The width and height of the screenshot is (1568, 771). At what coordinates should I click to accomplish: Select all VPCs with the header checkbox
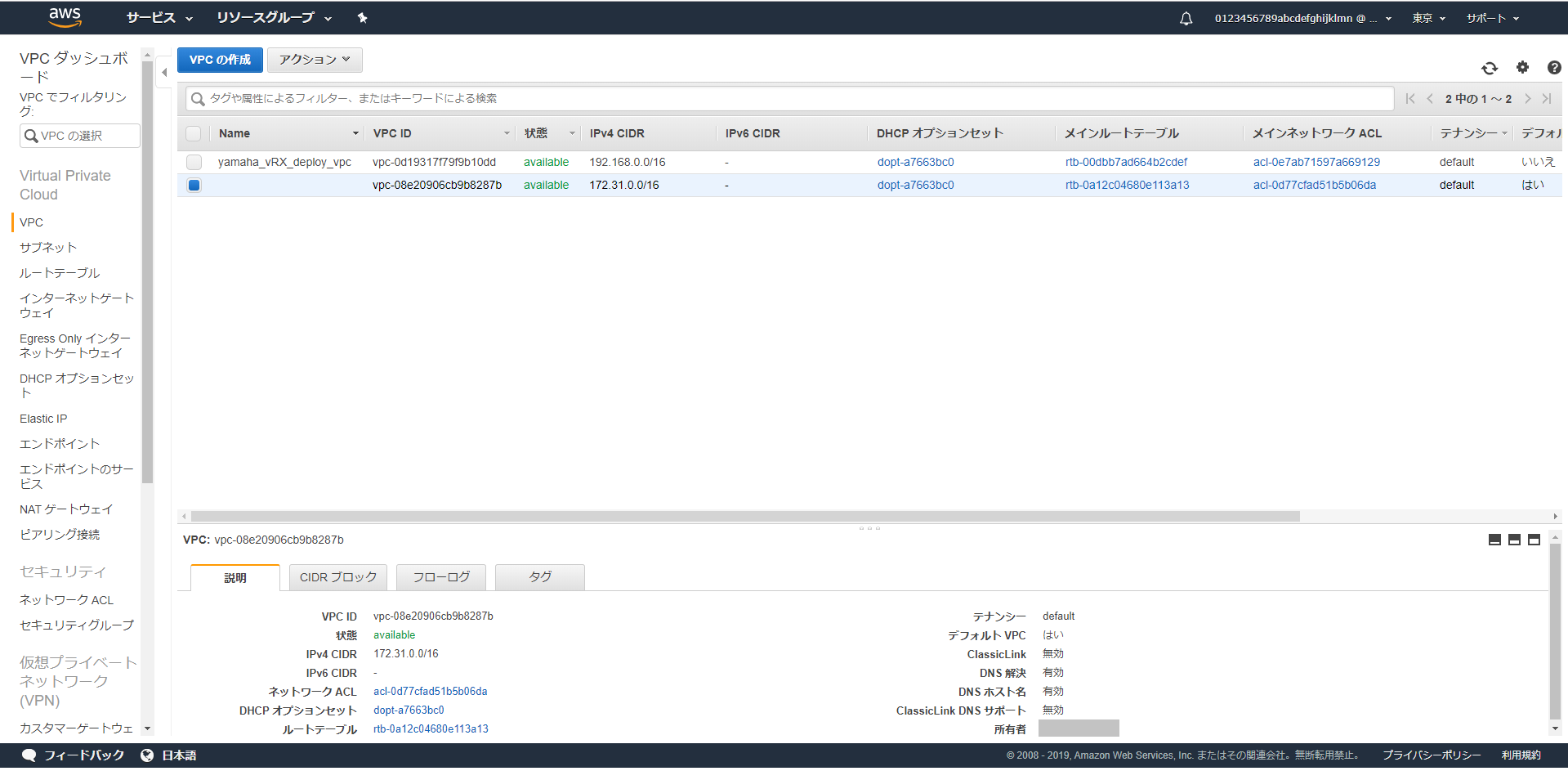pos(194,133)
